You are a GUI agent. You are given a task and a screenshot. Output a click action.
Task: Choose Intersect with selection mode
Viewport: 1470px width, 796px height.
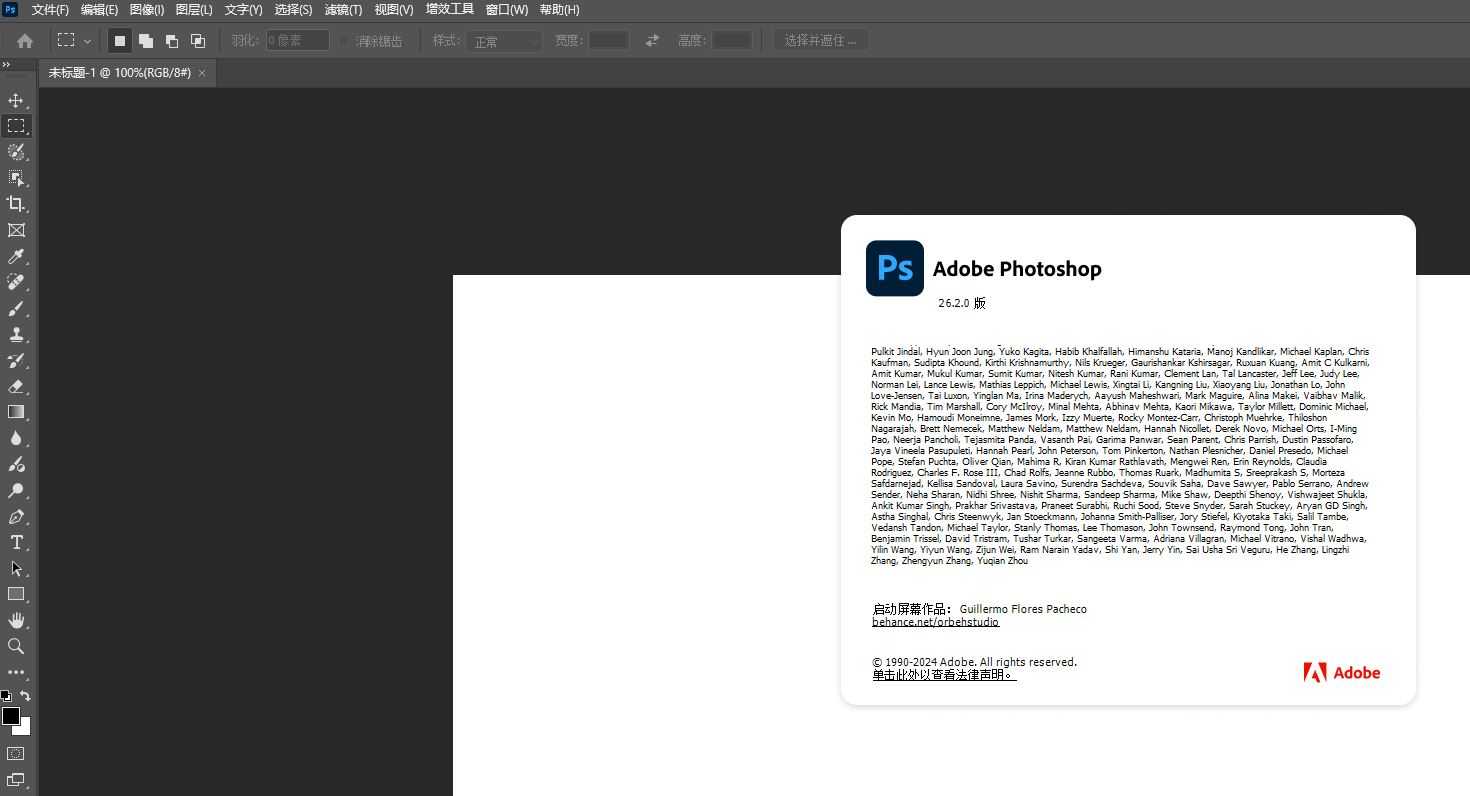(x=198, y=41)
